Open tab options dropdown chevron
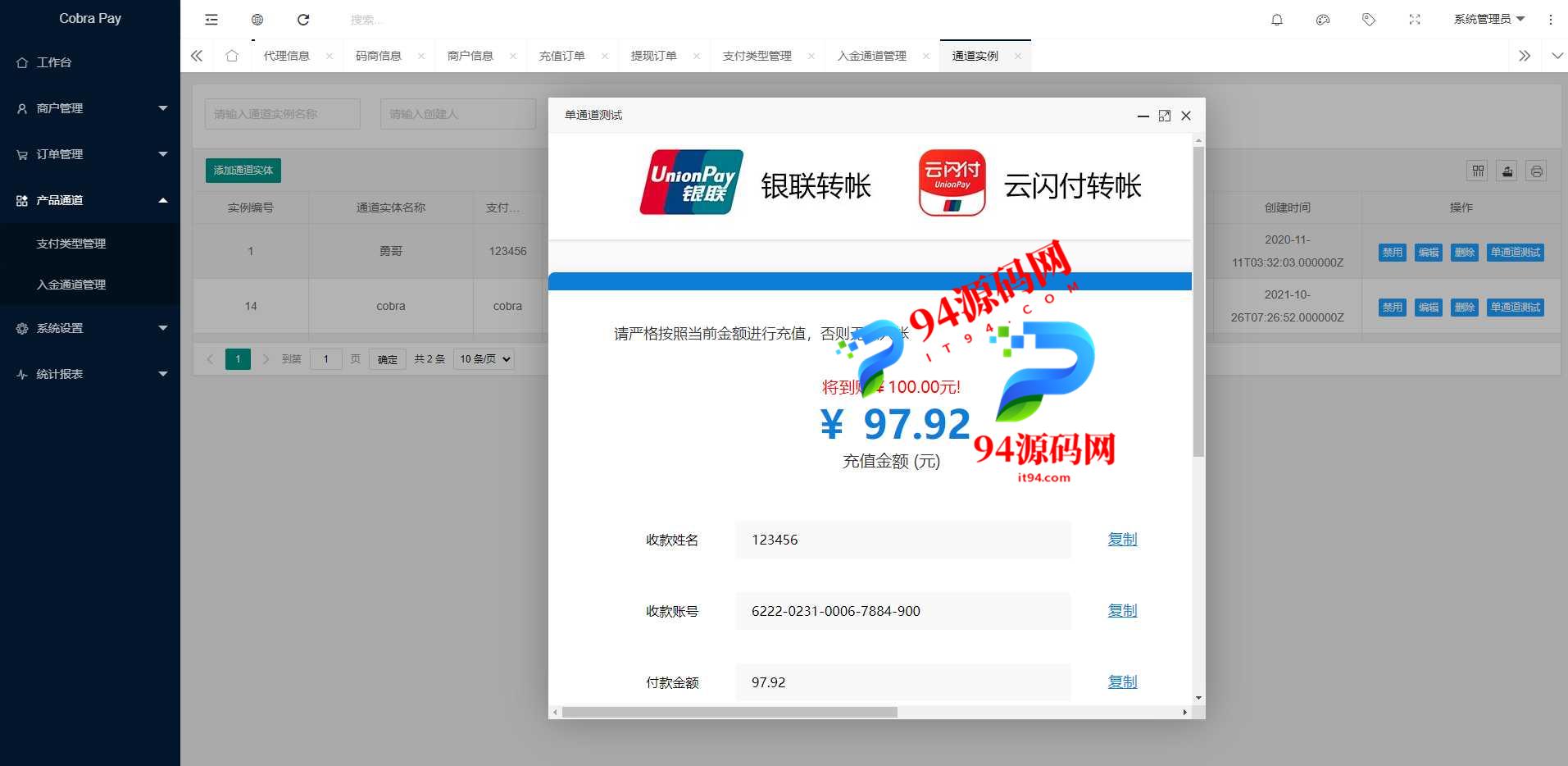This screenshot has height=766, width=1568. pos(1557,56)
